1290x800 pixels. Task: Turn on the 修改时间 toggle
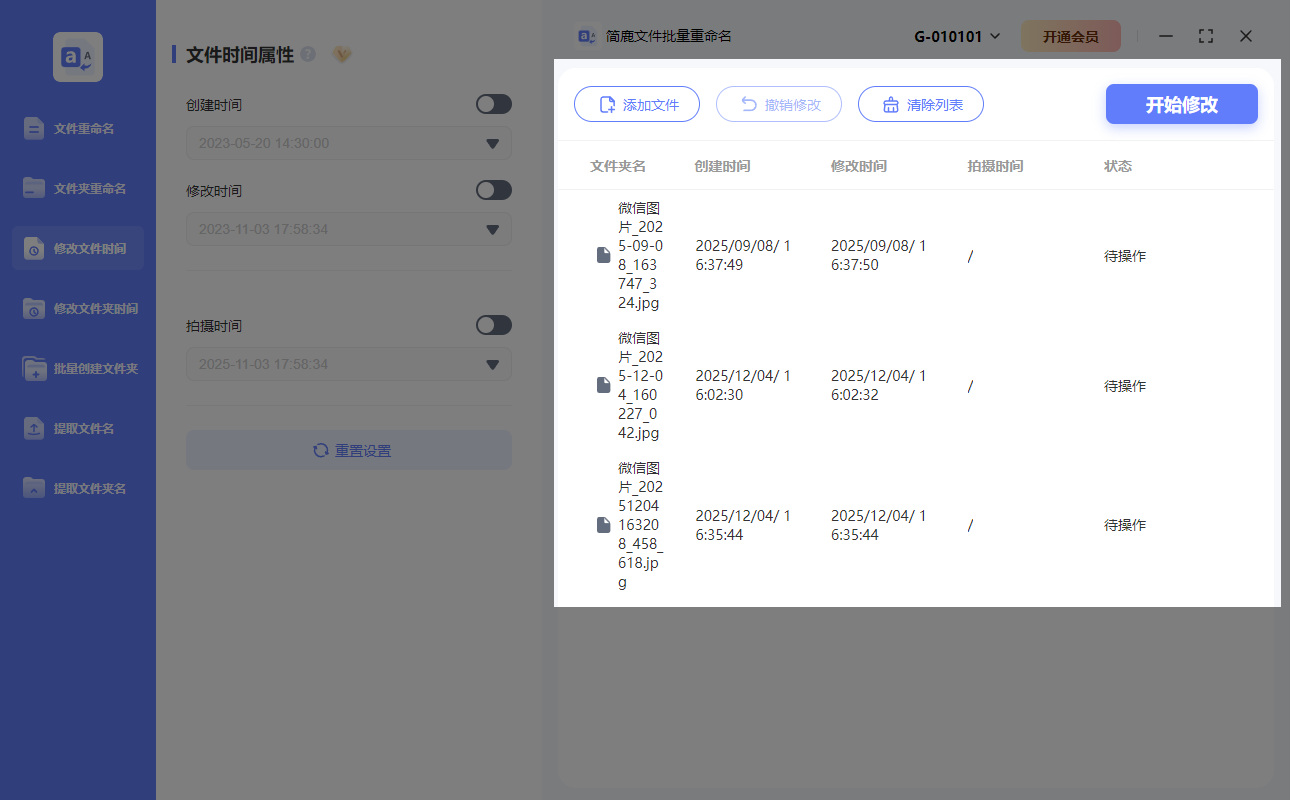point(493,190)
